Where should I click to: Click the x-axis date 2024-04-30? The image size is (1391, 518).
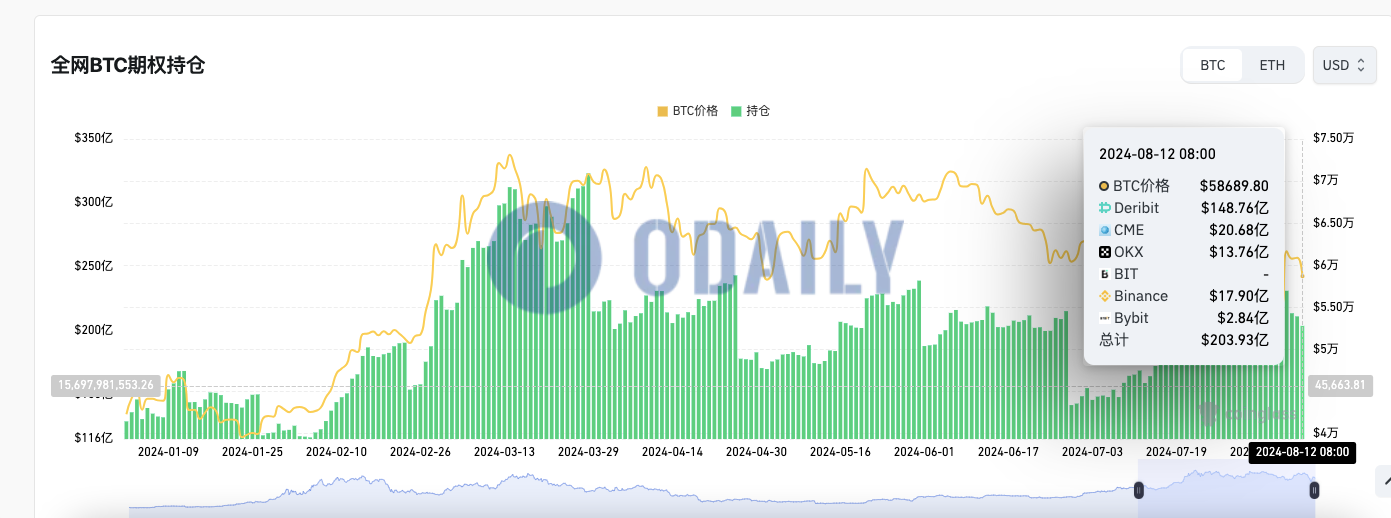click(756, 452)
